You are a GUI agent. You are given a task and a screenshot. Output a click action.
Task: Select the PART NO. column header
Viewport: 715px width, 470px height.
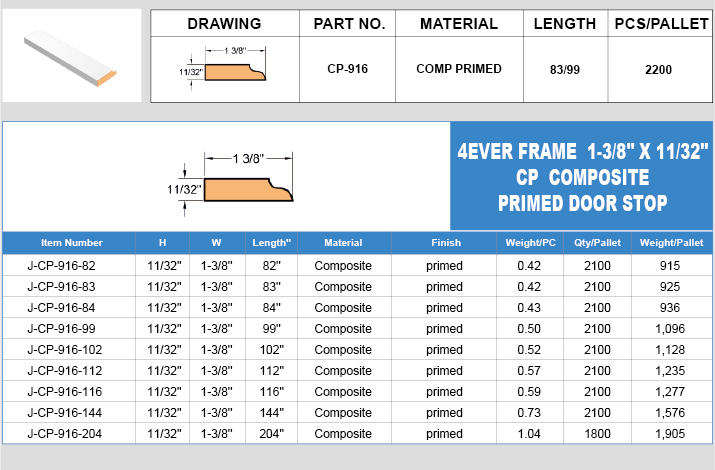click(x=349, y=24)
